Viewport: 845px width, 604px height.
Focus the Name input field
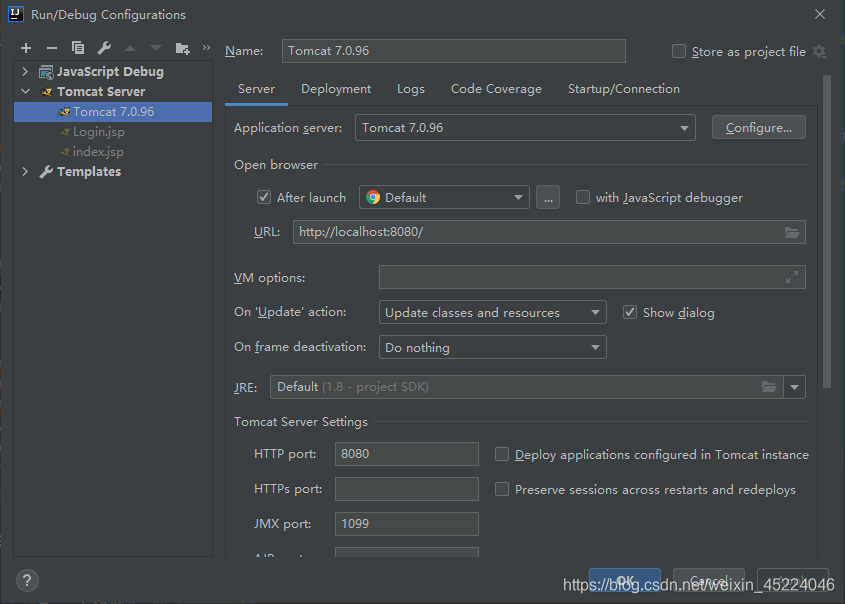[x=454, y=51]
